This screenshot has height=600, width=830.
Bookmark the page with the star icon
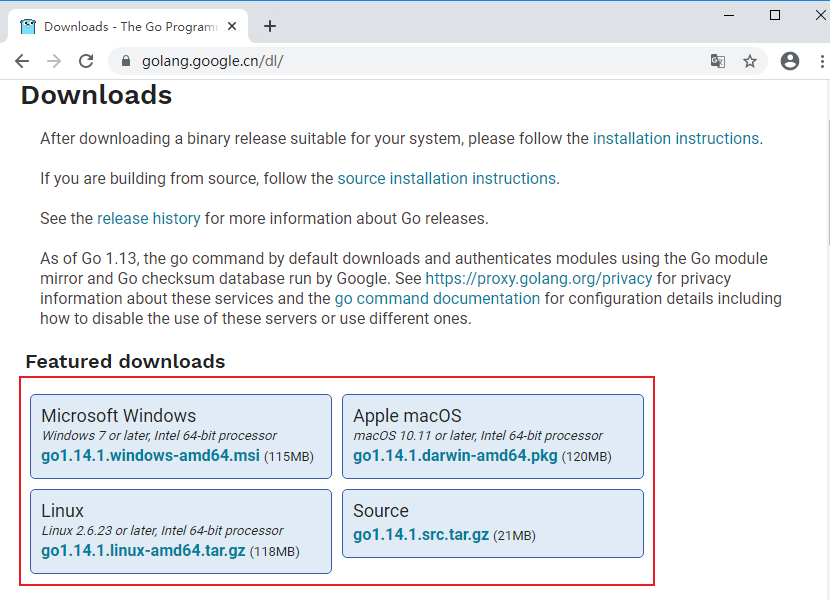(750, 61)
